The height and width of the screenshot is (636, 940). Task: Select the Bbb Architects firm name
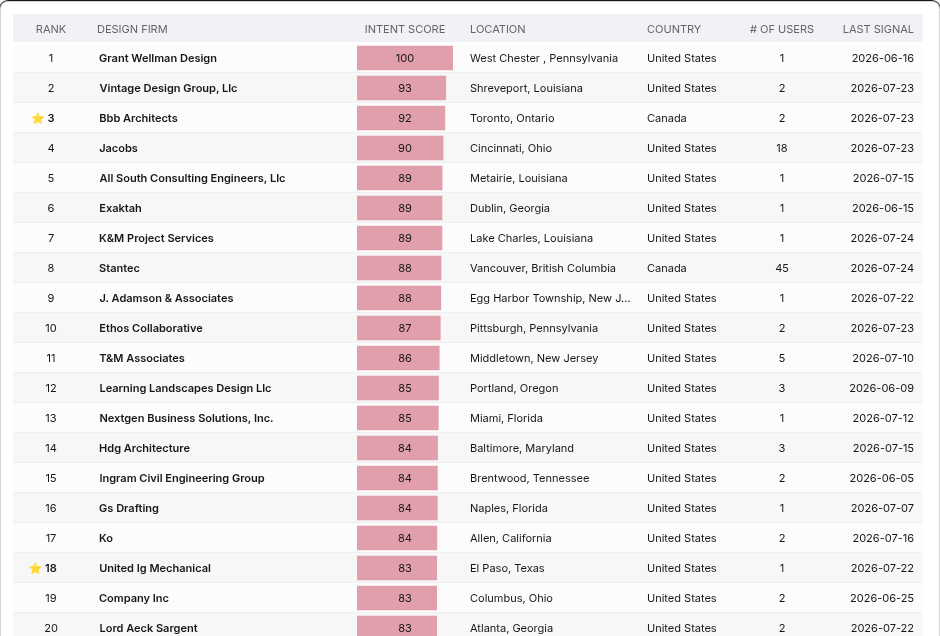point(138,118)
